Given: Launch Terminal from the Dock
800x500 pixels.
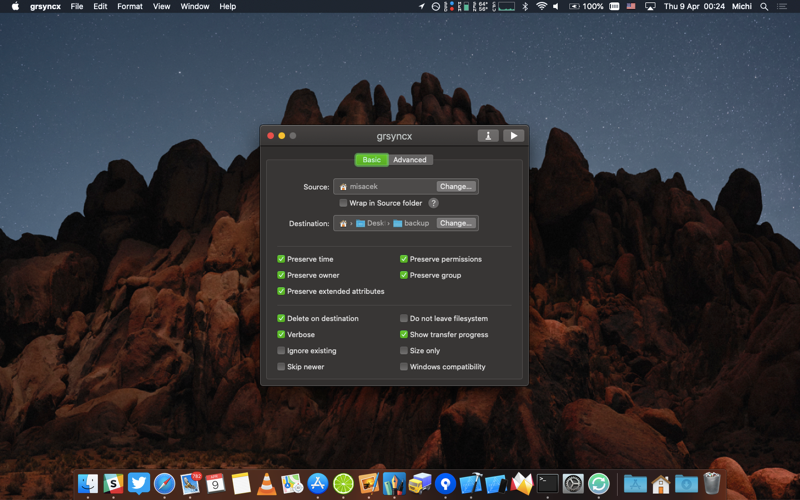Looking at the screenshot, I should (x=547, y=484).
